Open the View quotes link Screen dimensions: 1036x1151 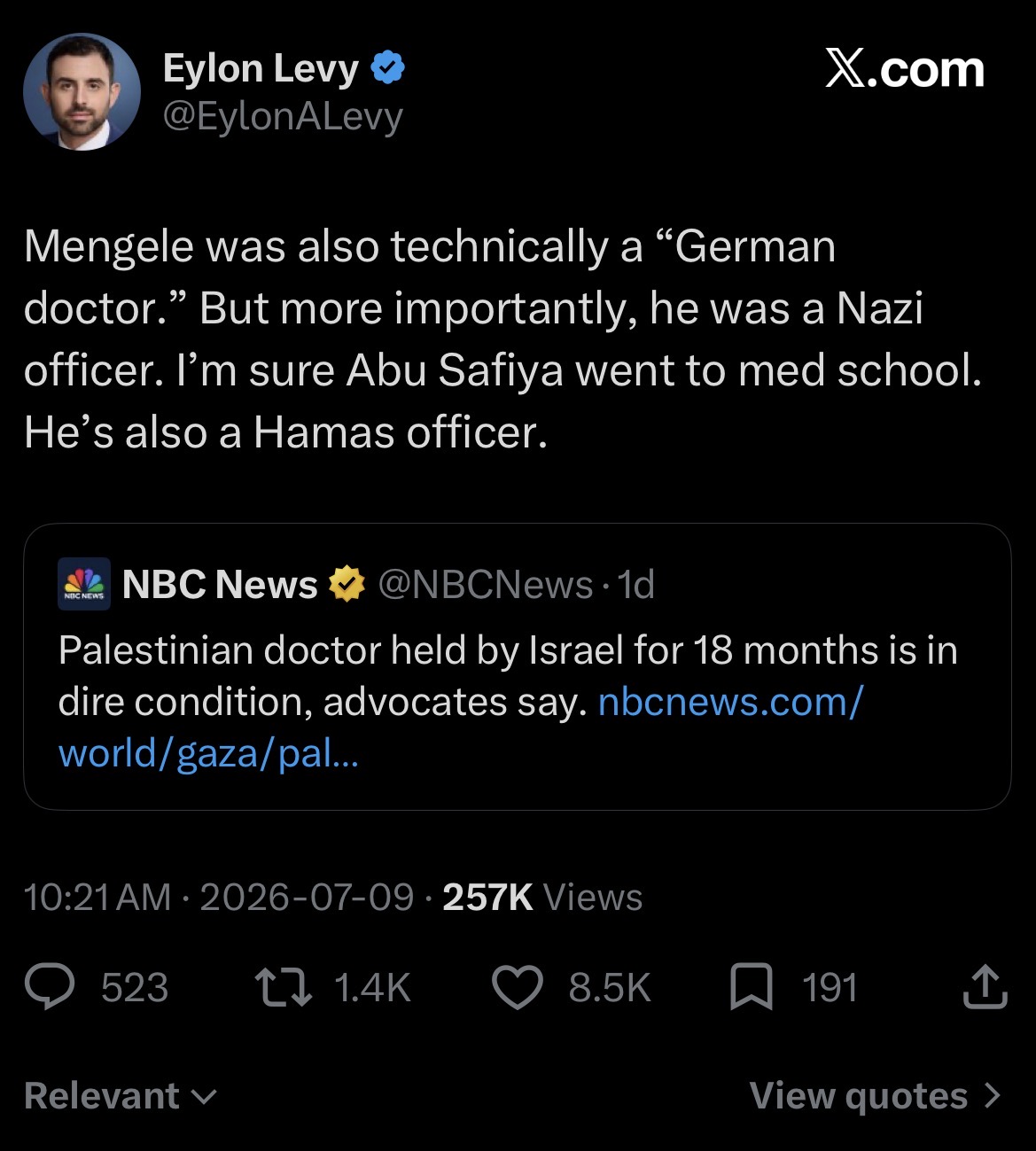(x=876, y=1096)
